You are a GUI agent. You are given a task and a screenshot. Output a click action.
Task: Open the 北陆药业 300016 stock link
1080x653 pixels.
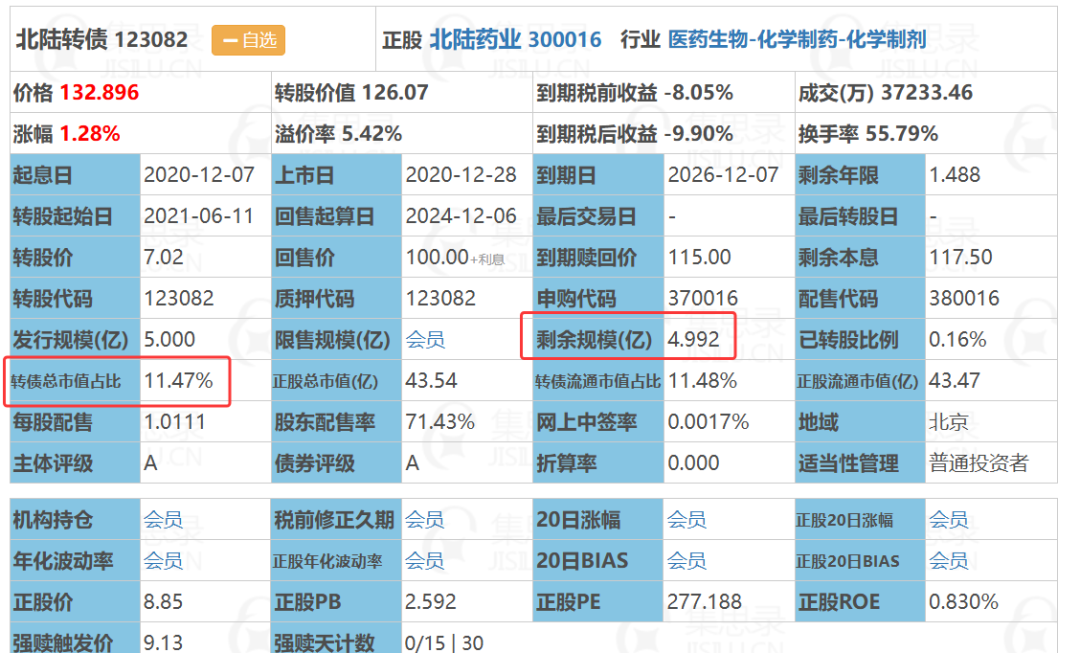515,39
